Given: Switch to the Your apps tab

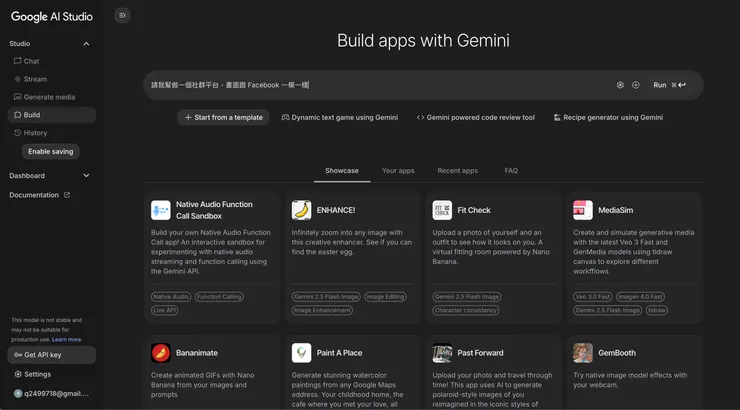Looking at the screenshot, I should [398, 171].
